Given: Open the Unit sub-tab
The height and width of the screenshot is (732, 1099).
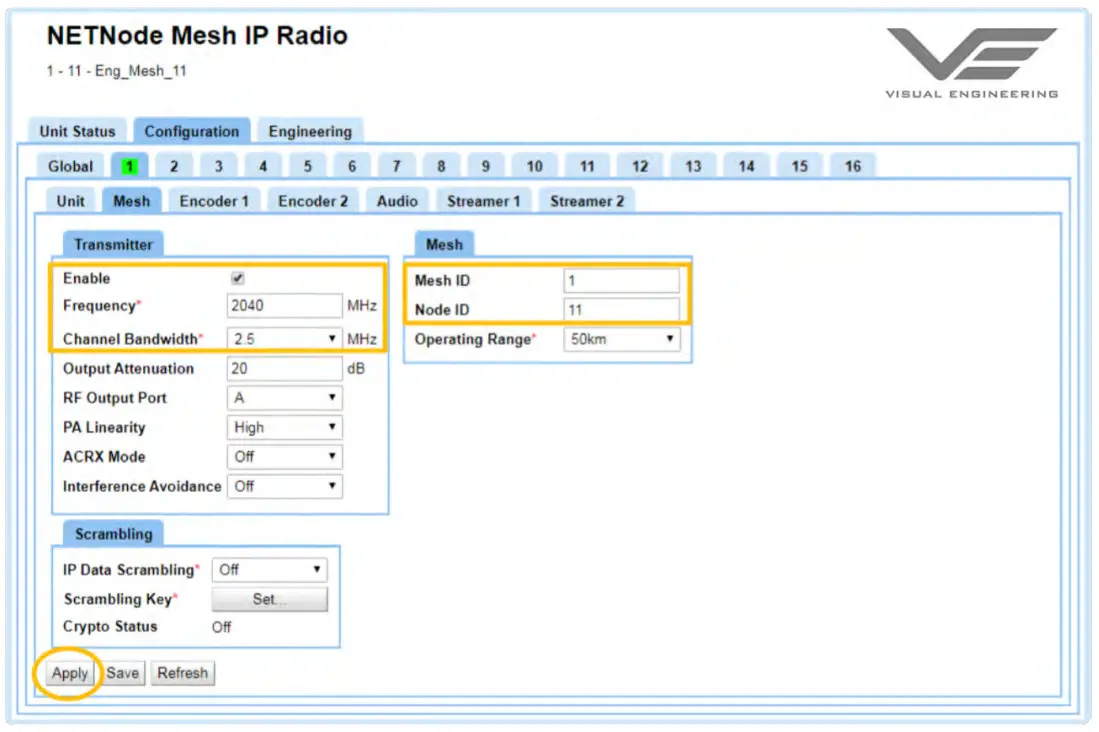Looking at the screenshot, I should point(70,201).
